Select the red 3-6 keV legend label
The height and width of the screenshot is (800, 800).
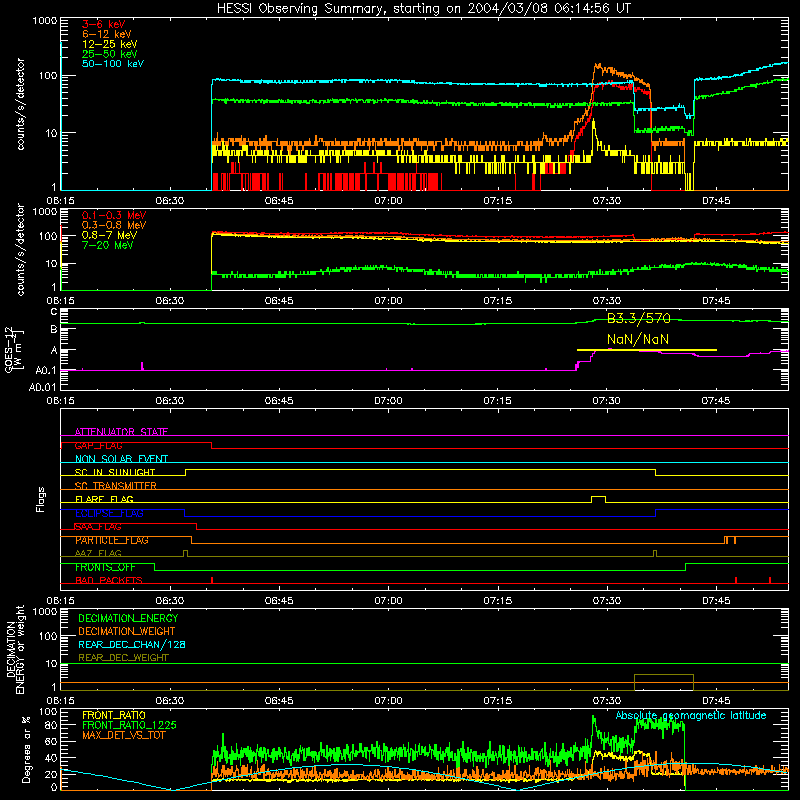(104, 24)
